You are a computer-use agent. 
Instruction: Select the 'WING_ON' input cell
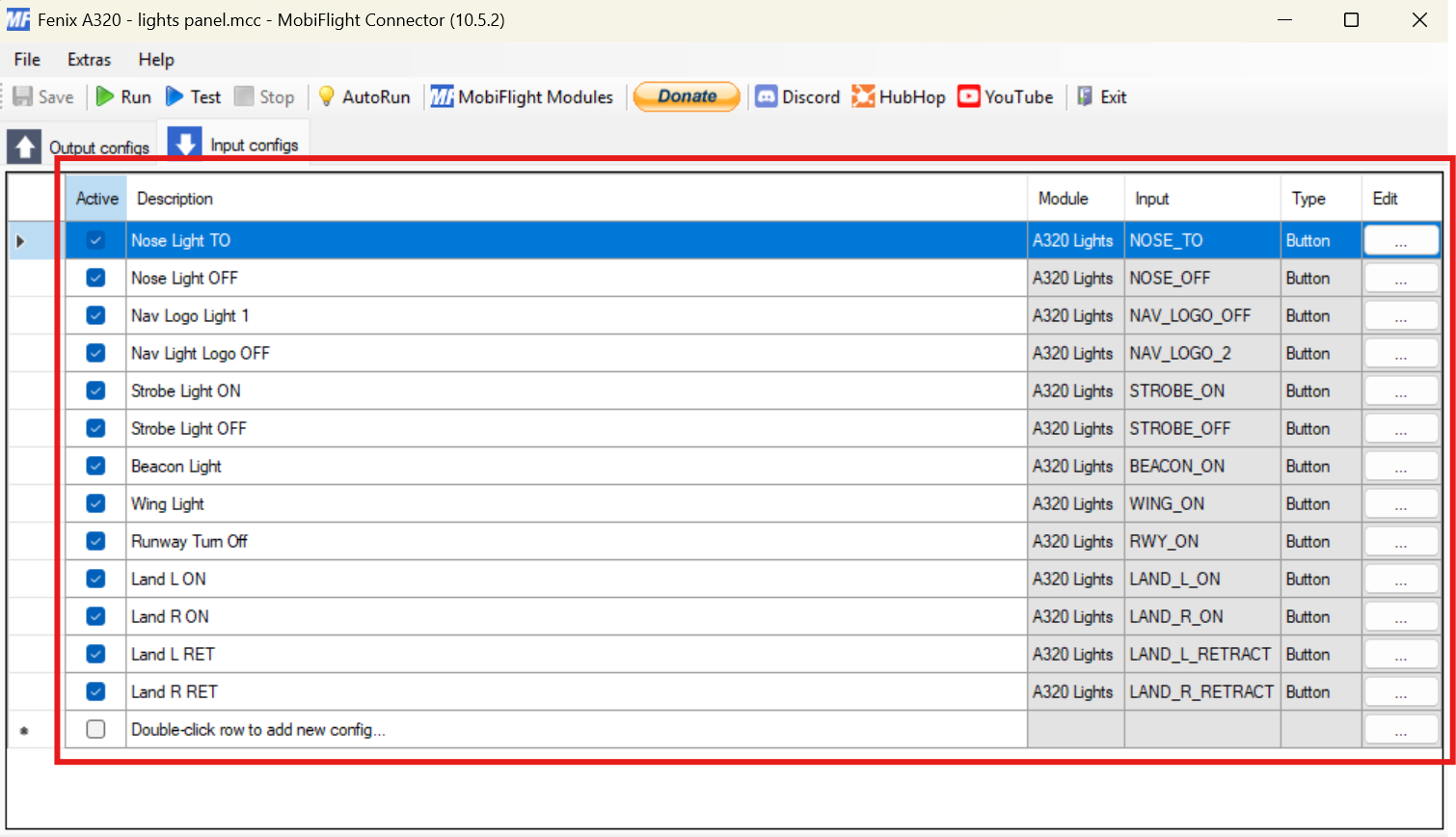coord(1202,503)
